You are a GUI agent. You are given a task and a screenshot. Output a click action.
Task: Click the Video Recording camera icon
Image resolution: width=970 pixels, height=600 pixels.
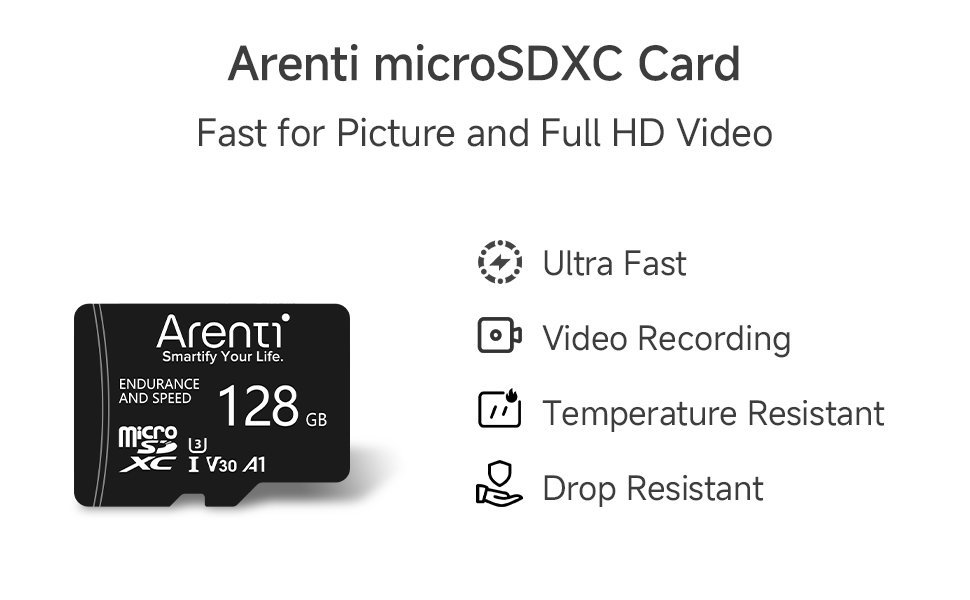pyautogui.click(x=500, y=335)
